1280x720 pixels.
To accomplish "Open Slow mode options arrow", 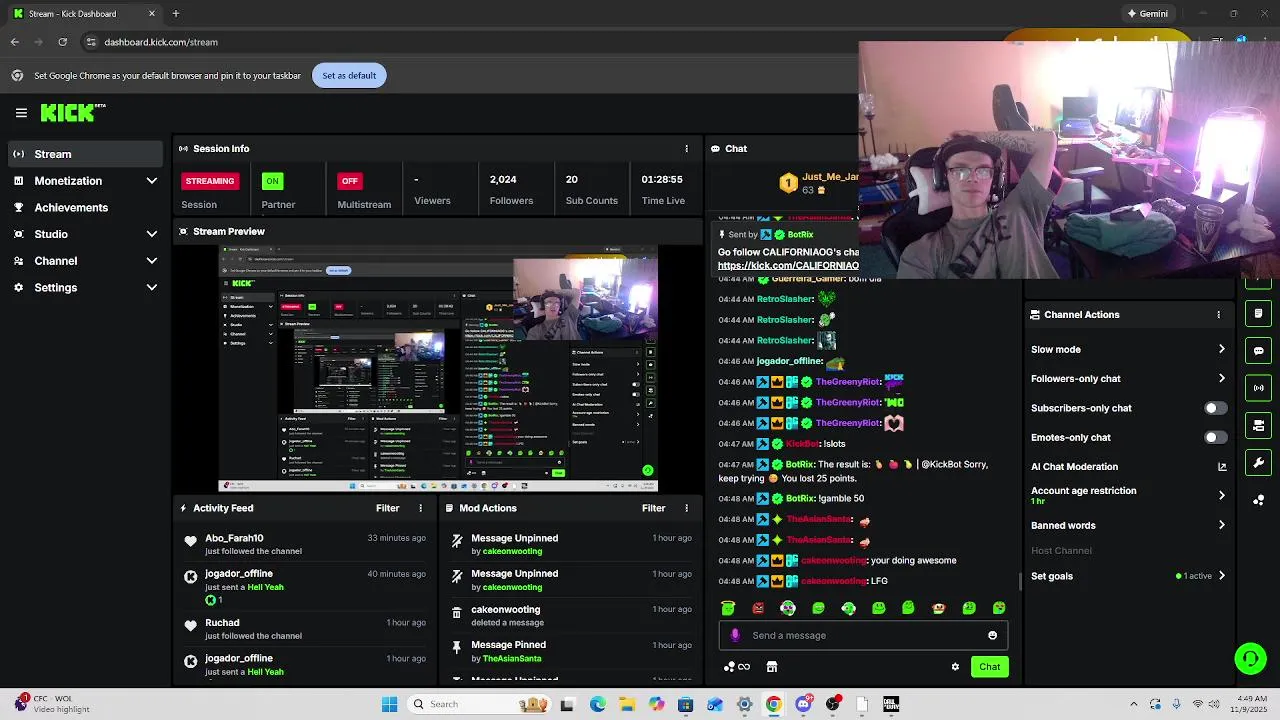I will (x=1221, y=349).
